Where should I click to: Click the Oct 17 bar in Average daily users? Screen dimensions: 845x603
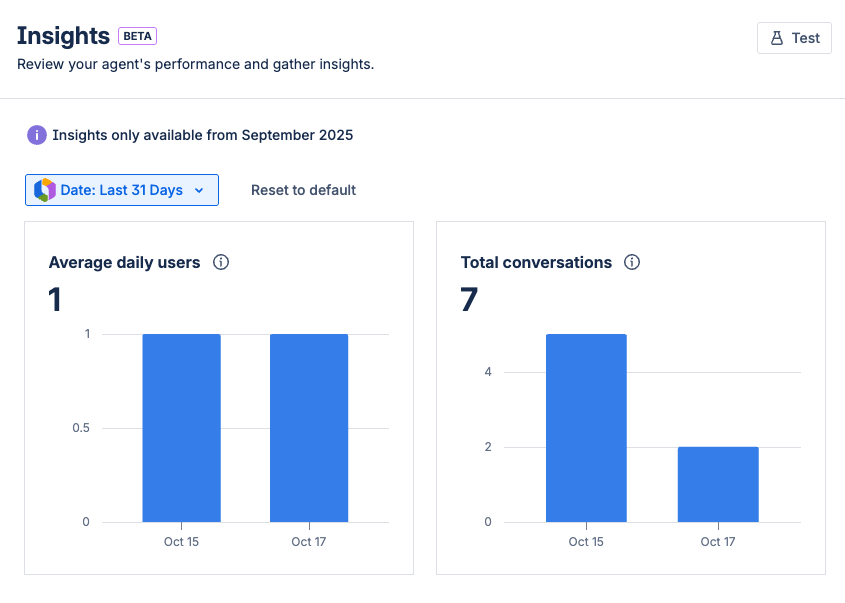click(x=308, y=425)
